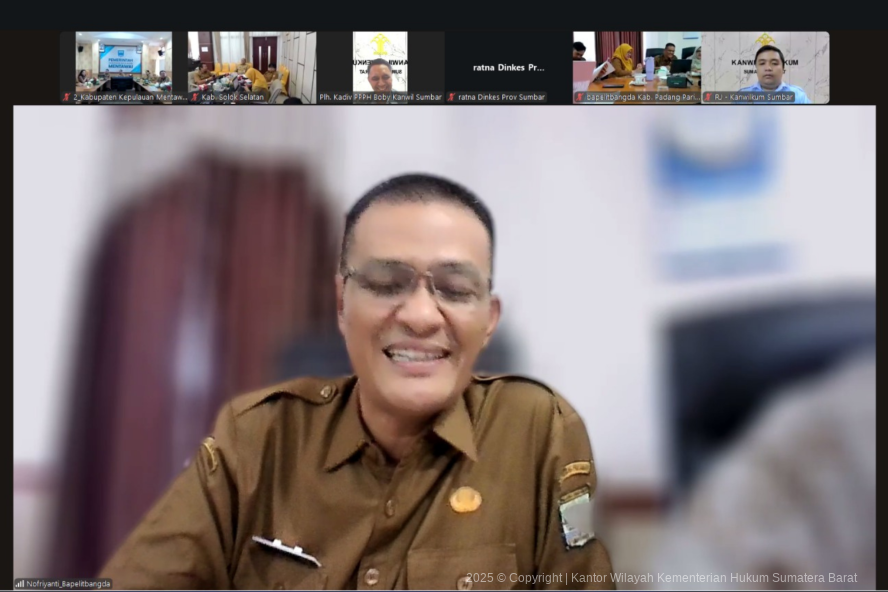The height and width of the screenshot is (592, 888).
Task: Click network signal bars icon beside Nofriyanti
Action: [x=19, y=583]
